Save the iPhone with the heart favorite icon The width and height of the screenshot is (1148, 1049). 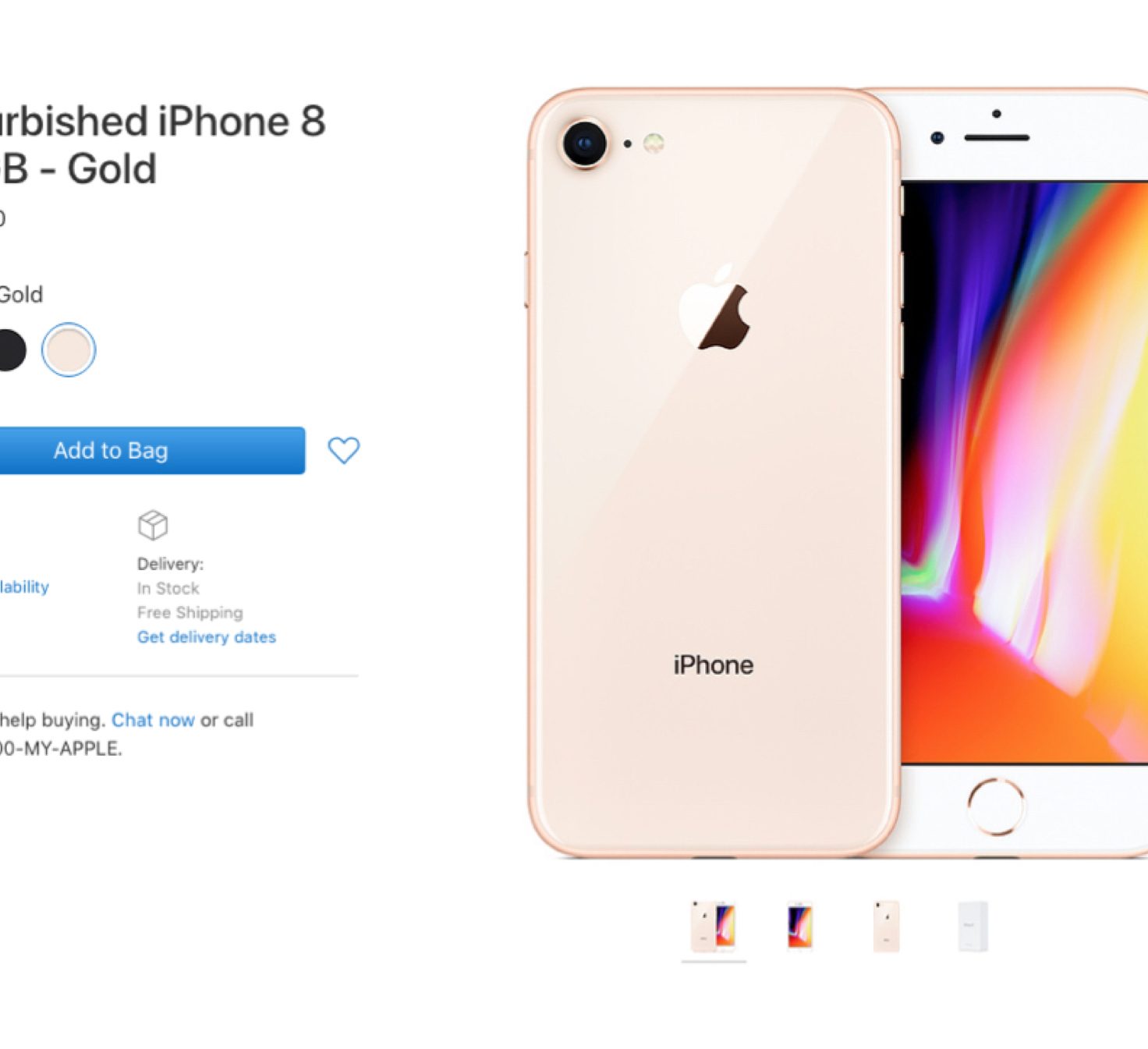[x=343, y=450]
